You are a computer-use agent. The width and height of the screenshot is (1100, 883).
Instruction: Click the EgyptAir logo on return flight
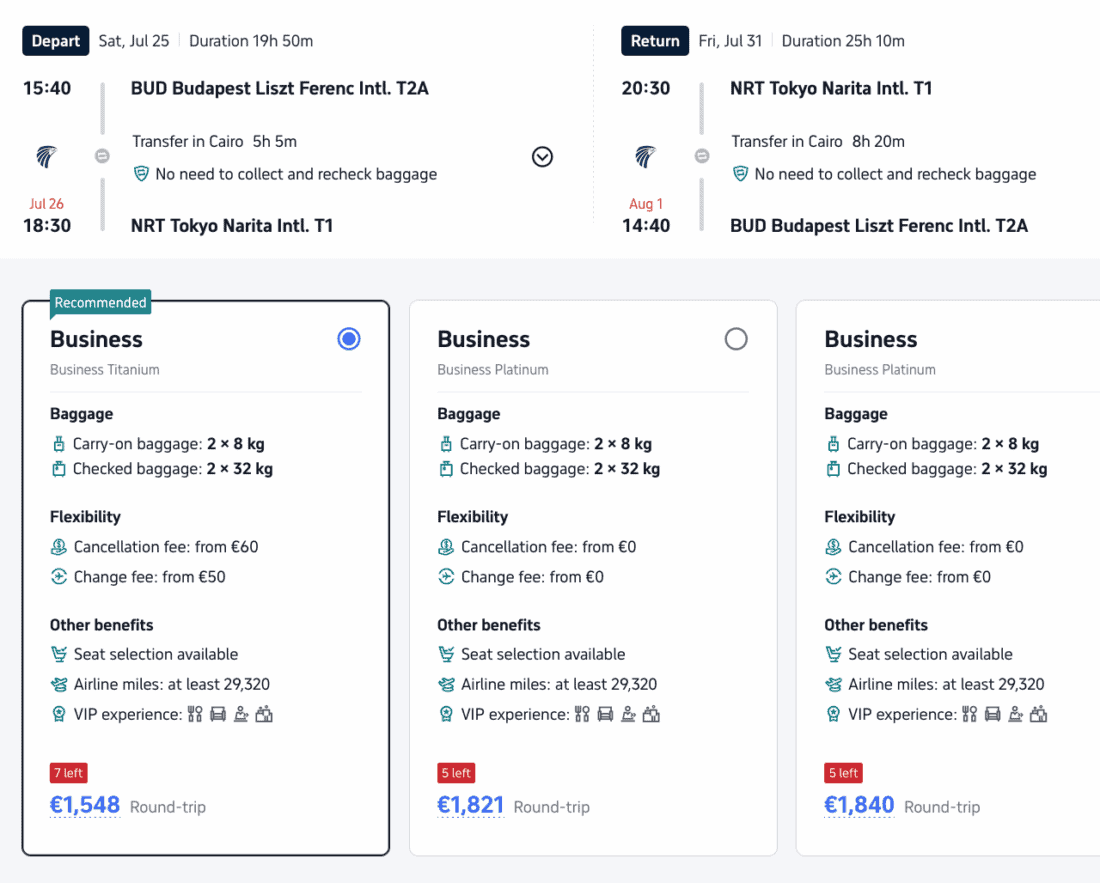tap(645, 156)
